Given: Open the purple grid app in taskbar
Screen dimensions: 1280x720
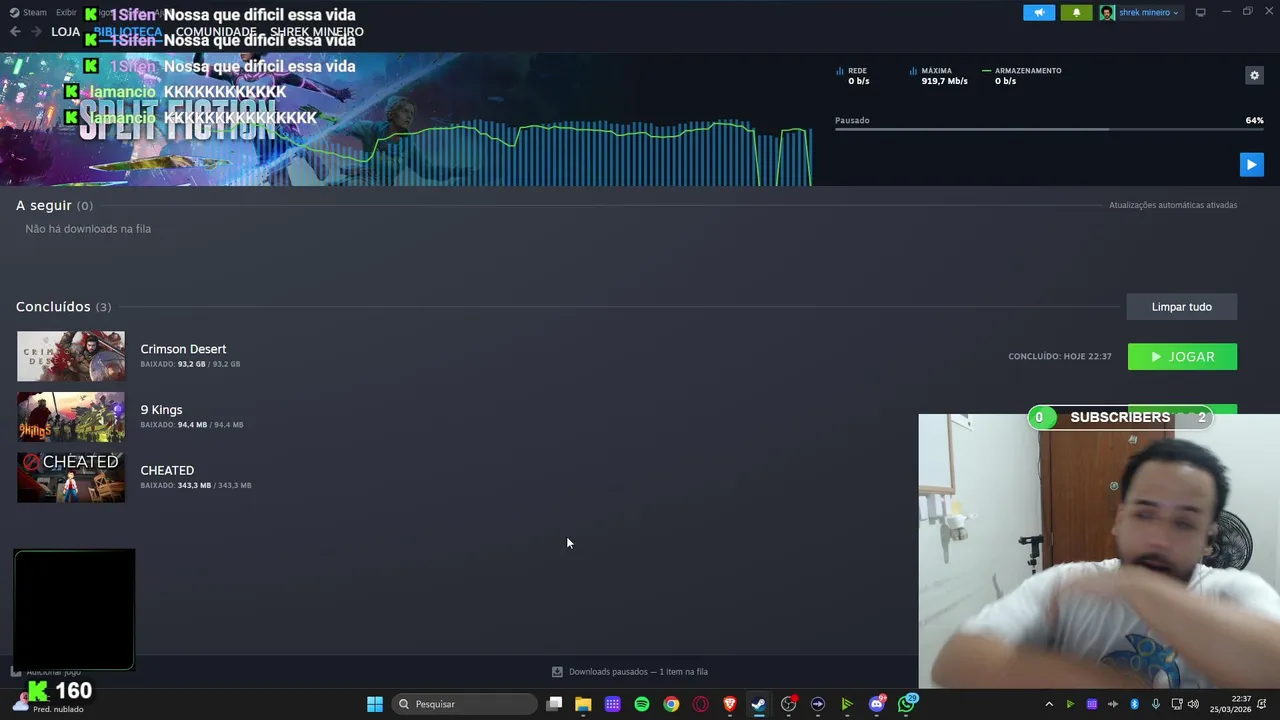Looking at the screenshot, I should click(612, 704).
